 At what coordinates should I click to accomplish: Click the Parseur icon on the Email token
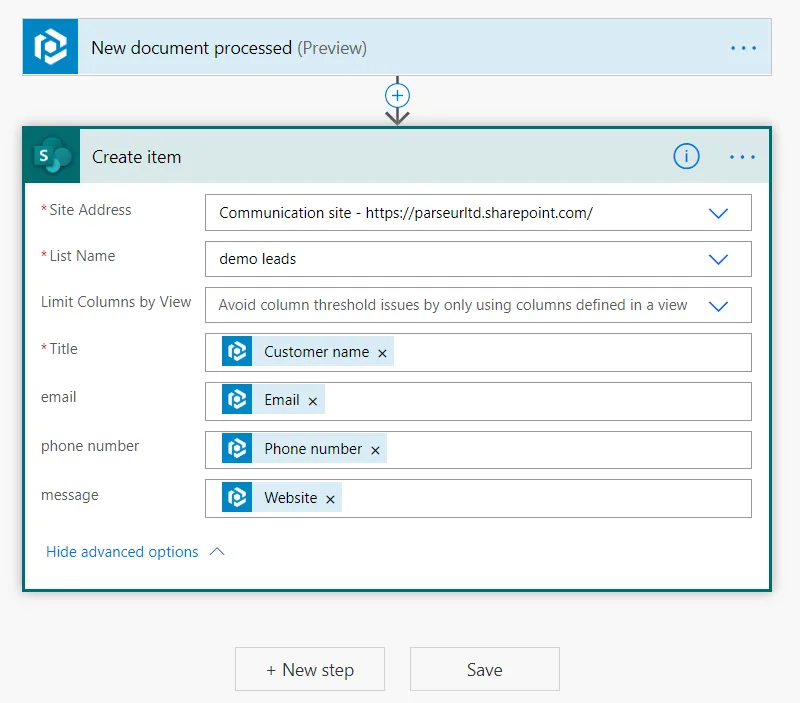(x=237, y=400)
